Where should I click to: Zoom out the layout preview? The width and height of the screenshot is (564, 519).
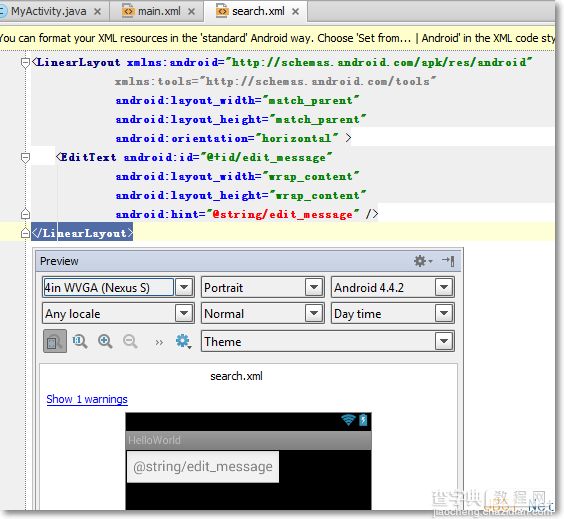click(x=130, y=341)
